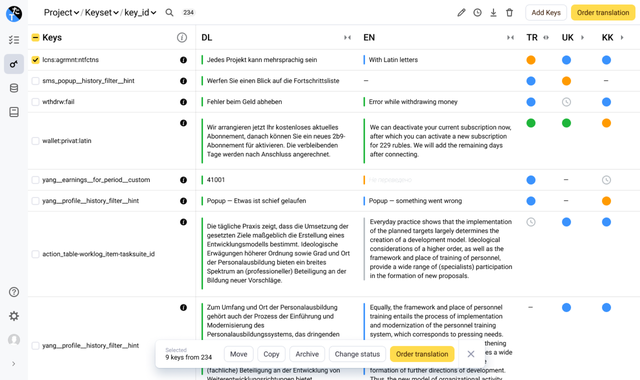Click EN cell 'With Latin letters'
The height and width of the screenshot is (380, 640).
[393, 60]
